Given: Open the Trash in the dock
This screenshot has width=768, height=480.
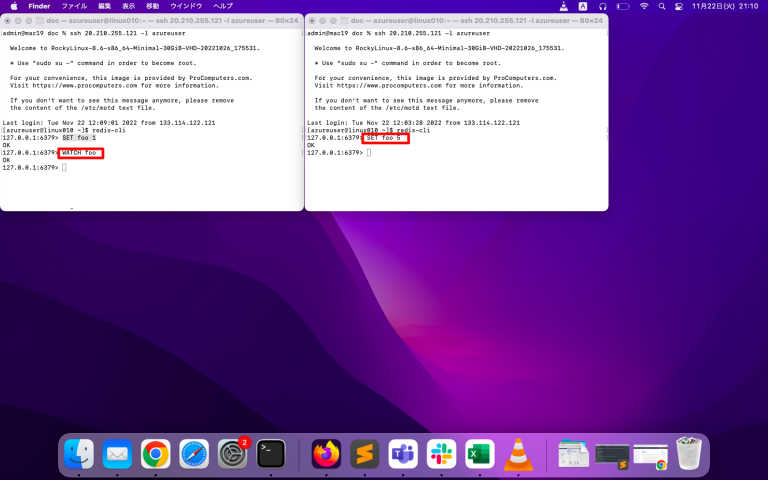Looking at the screenshot, I should coord(688,455).
